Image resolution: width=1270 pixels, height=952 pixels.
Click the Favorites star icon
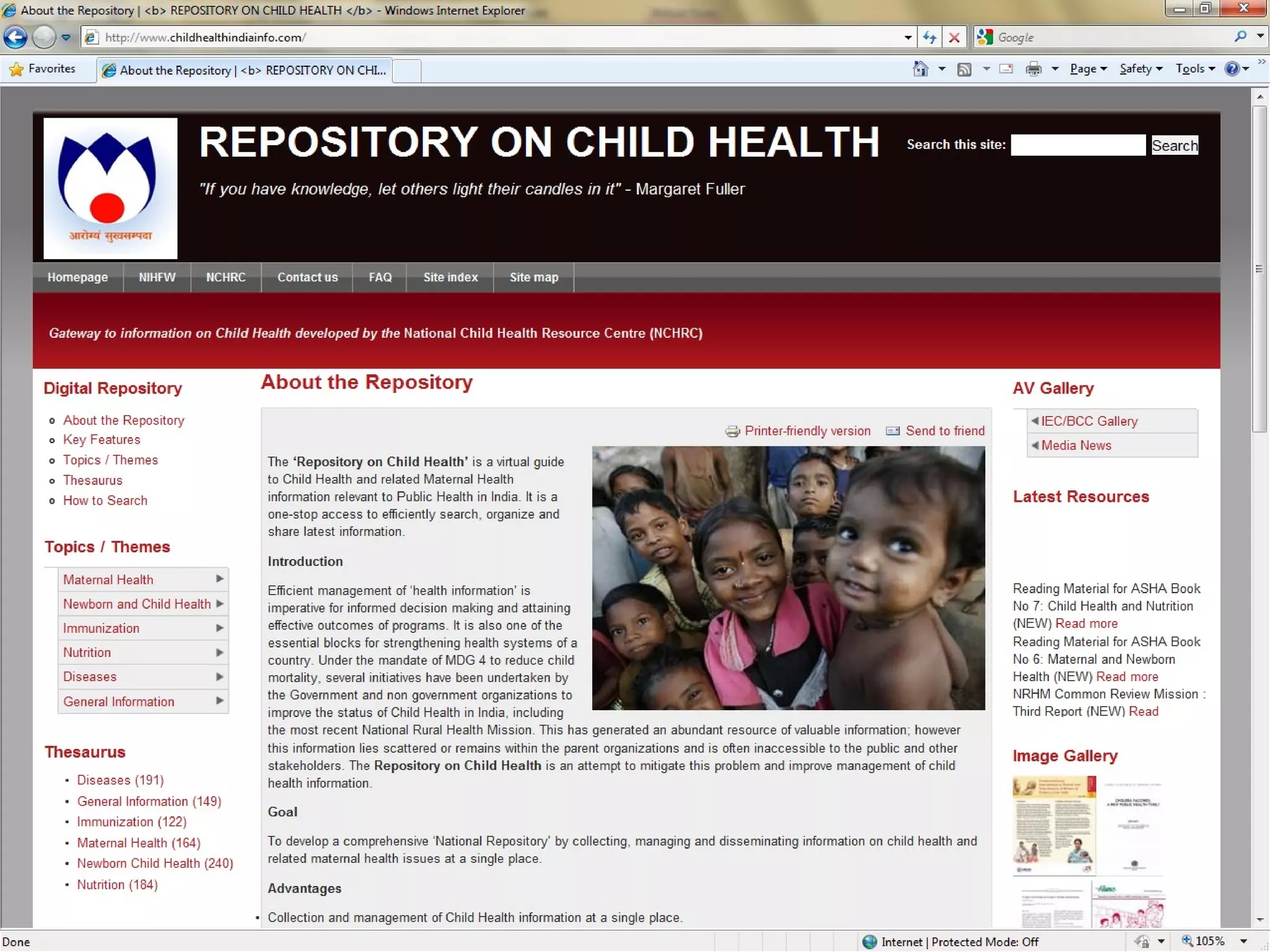click(x=17, y=69)
